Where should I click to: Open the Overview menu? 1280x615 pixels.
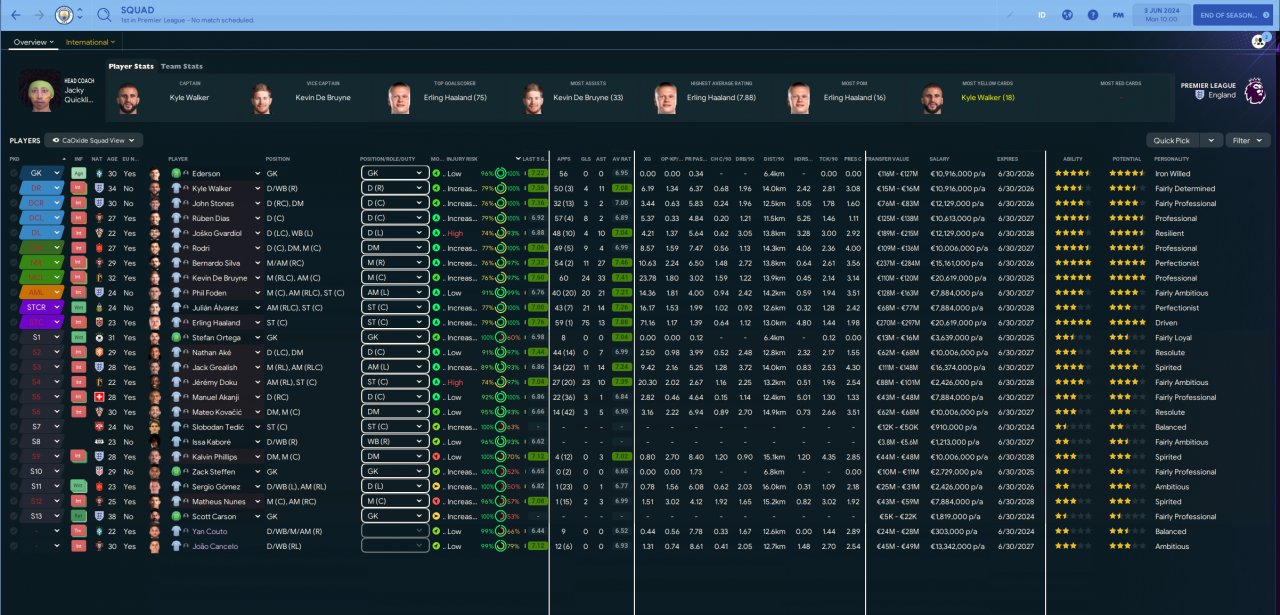(34, 42)
